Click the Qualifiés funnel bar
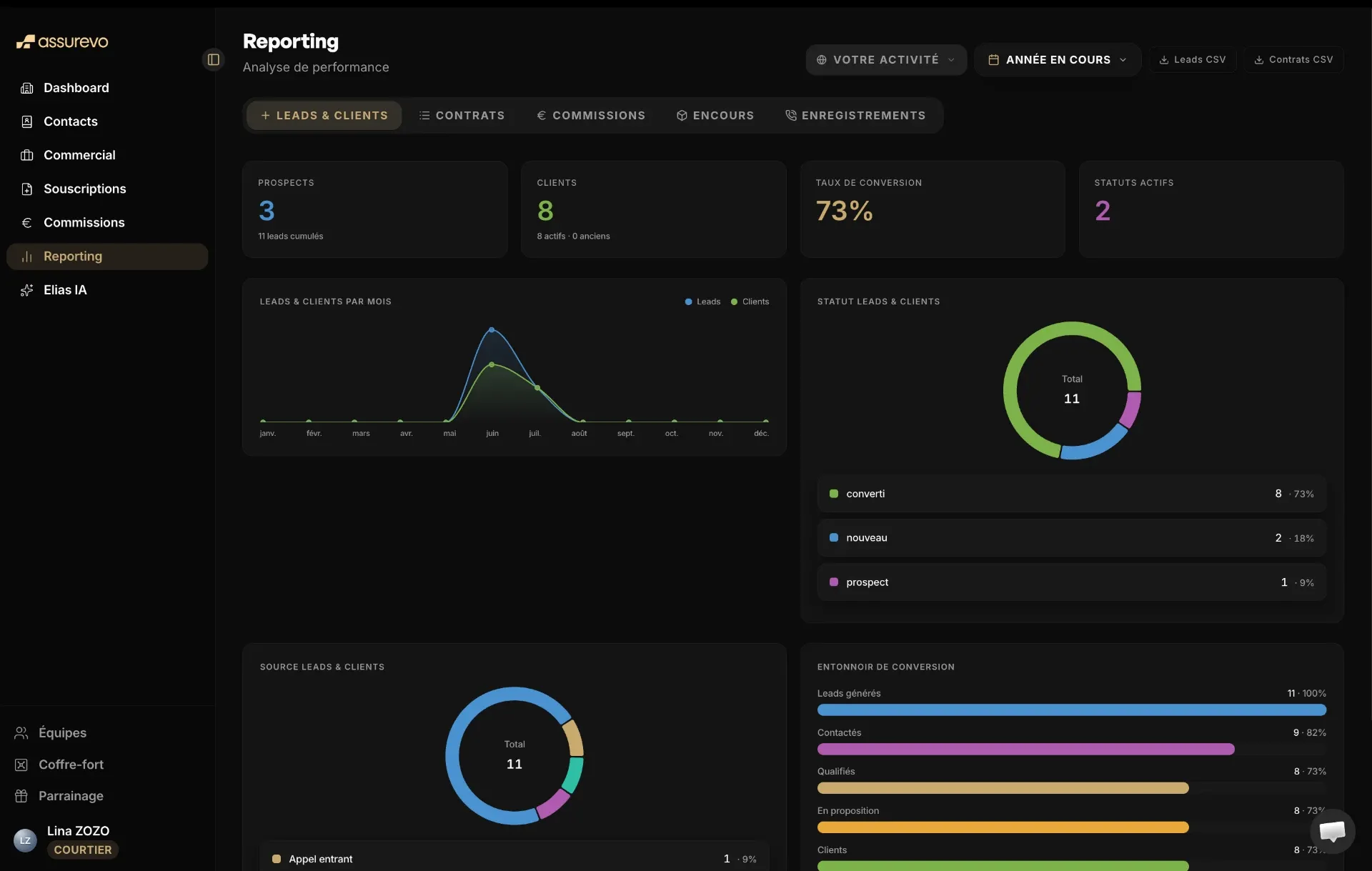This screenshot has width=1372, height=871. click(x=1003, y=788)
